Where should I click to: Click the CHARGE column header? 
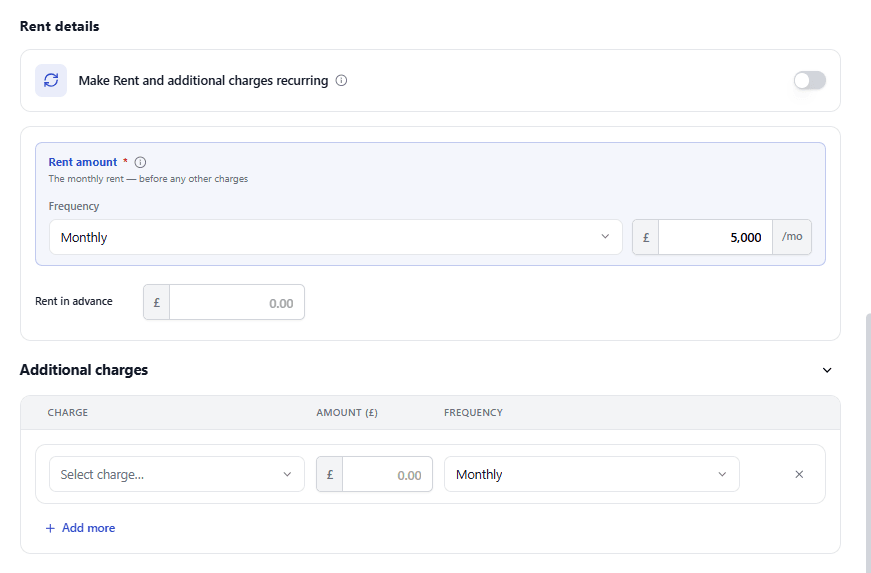click(68, 413)
